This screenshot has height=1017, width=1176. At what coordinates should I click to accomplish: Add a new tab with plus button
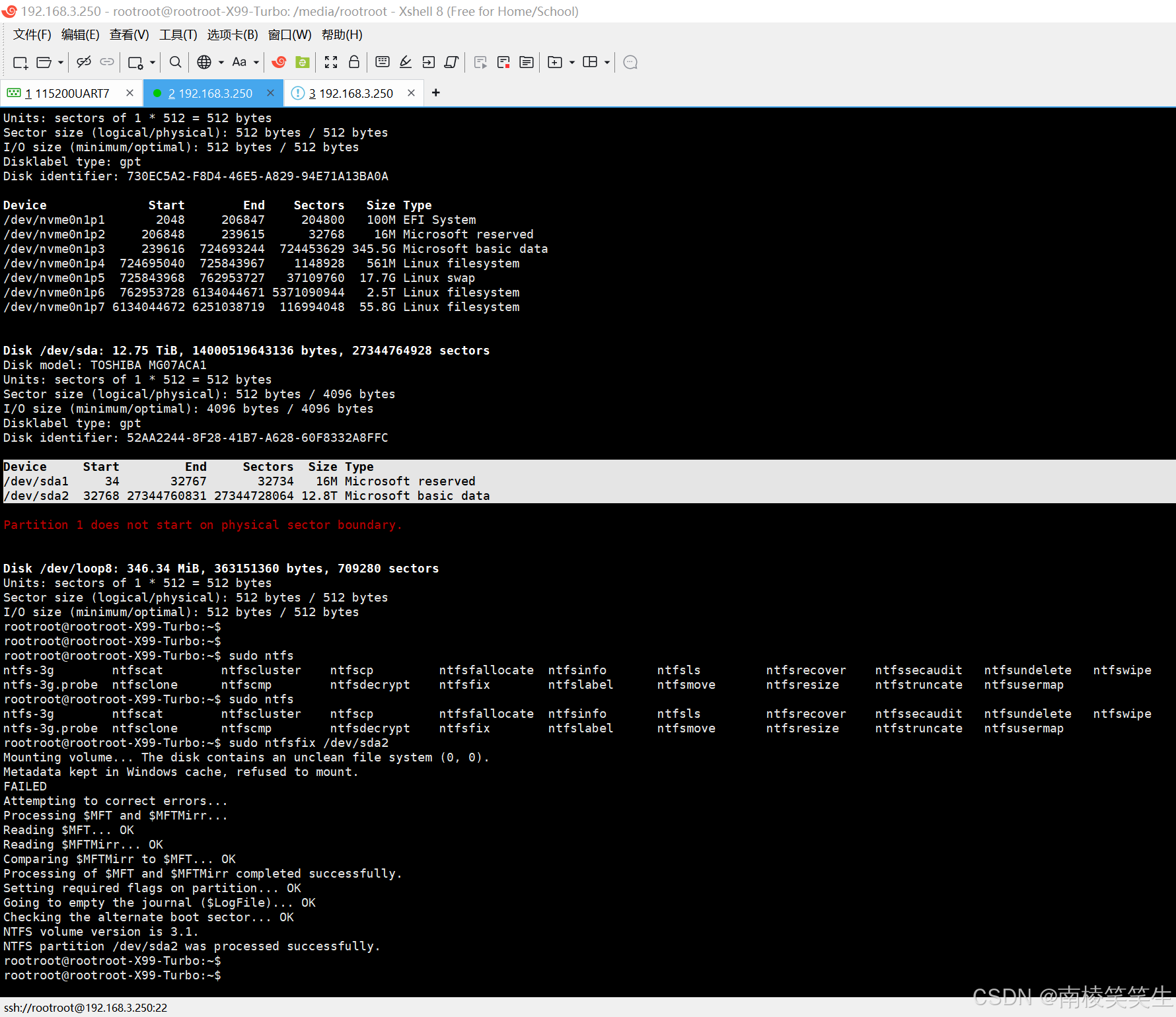click(435, 93)
